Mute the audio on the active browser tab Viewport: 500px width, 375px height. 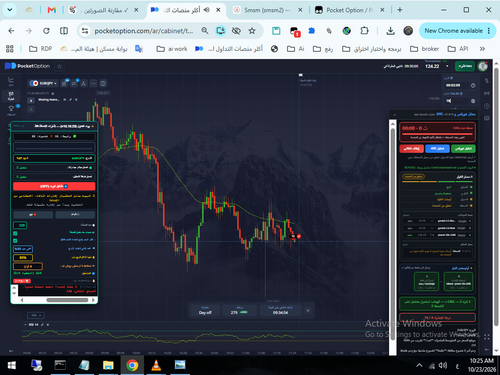pyautogui.click(x=207, y=10)
